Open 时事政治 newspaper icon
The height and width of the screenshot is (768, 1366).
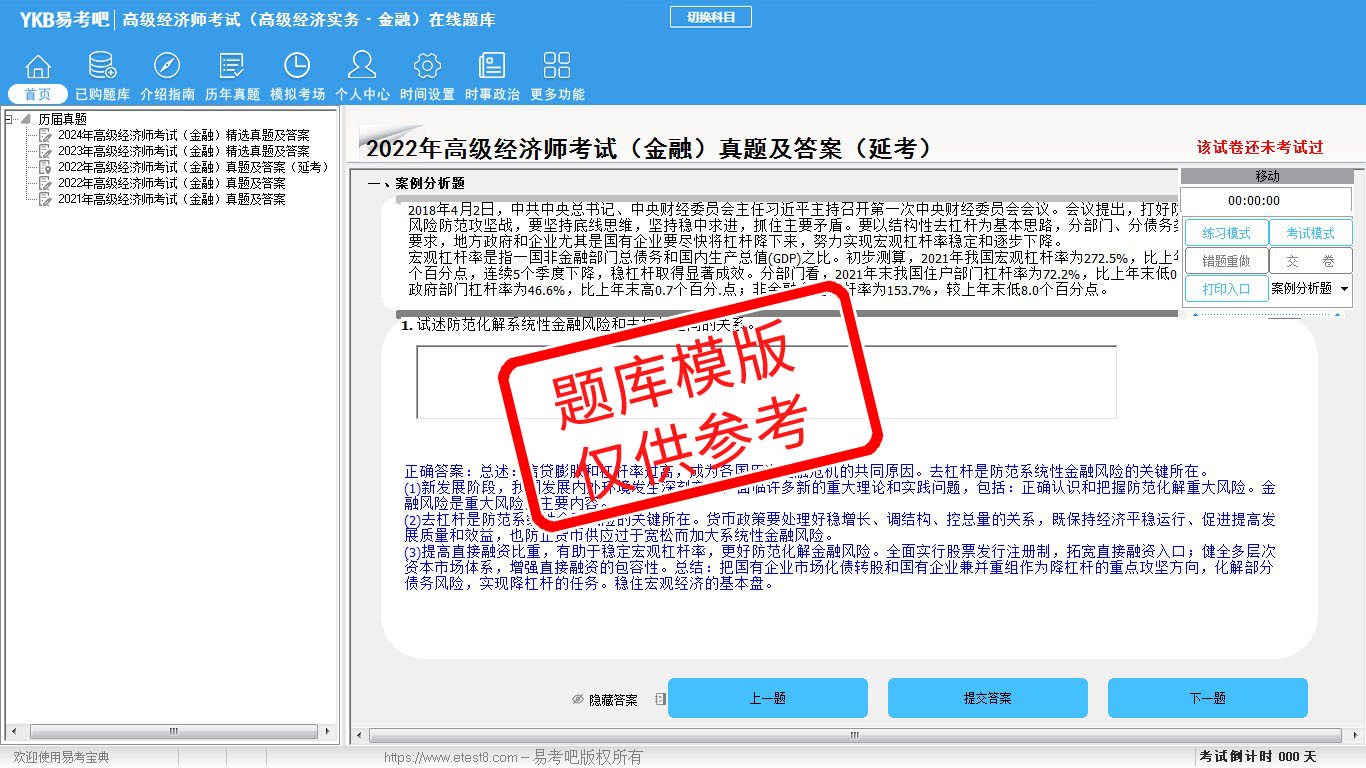click(492, 67)
